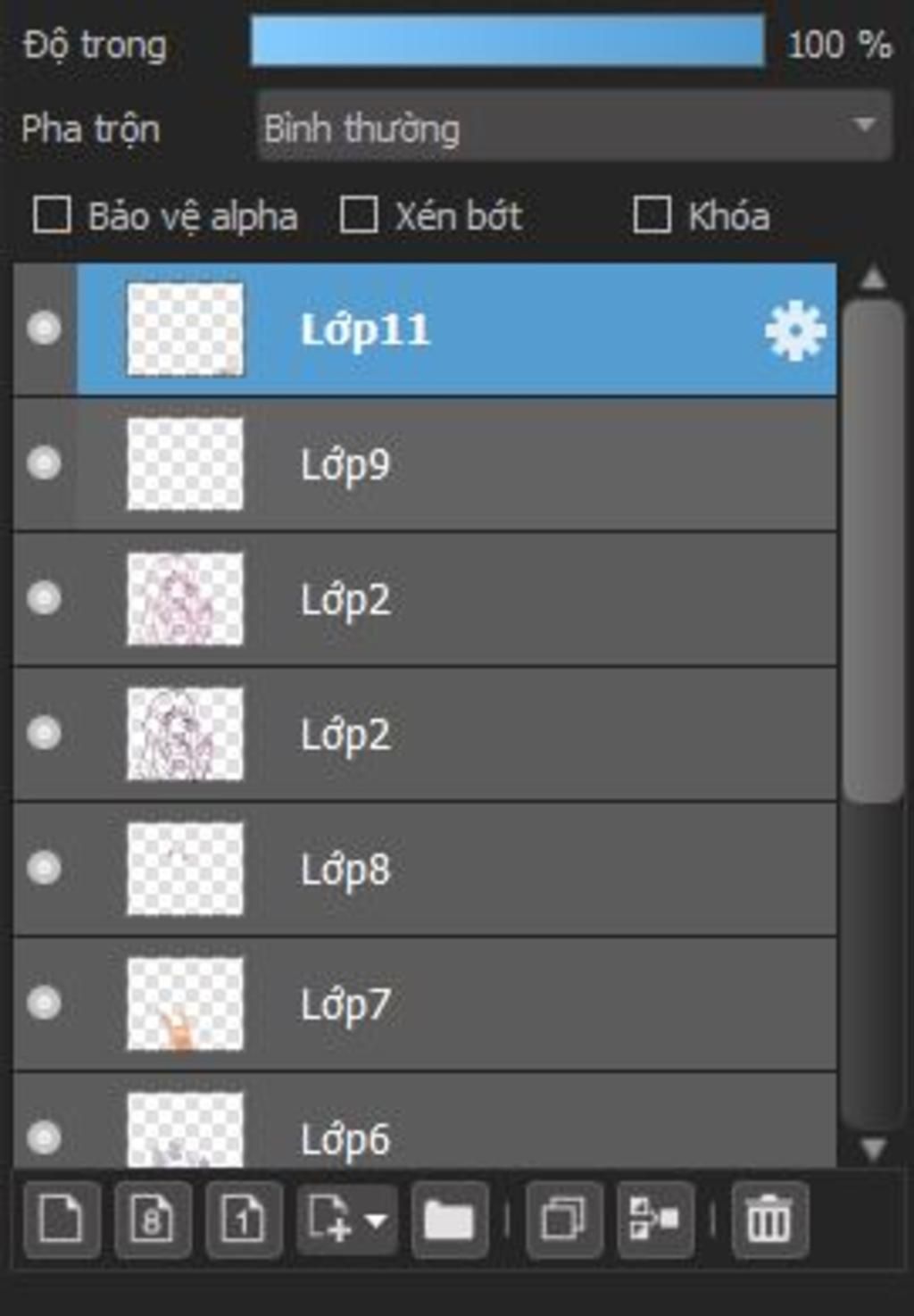Duplicate the selected layer
Screen dimensions: 914x1316
[563, 1219]
